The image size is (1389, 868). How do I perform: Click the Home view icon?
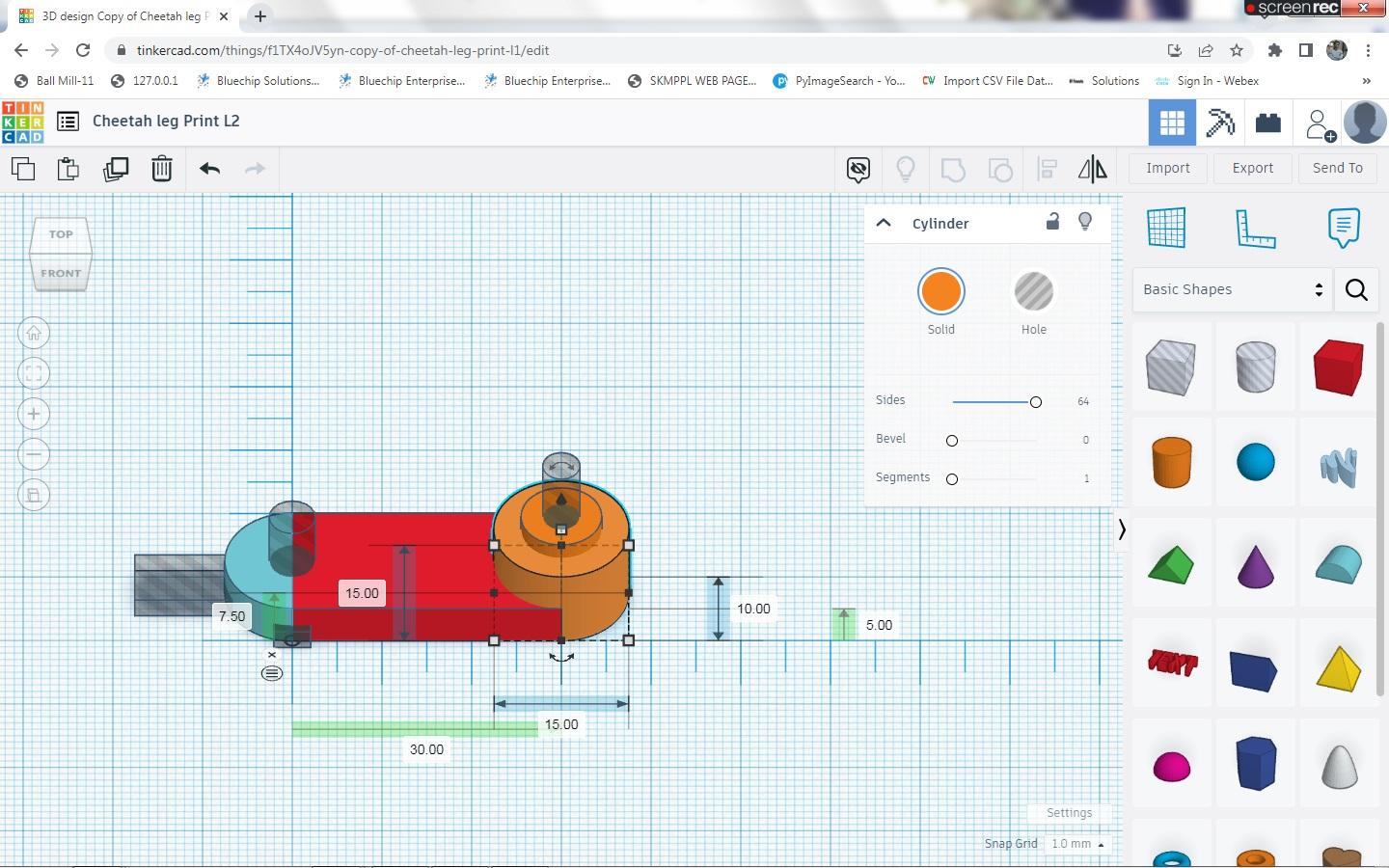point(34,334)
